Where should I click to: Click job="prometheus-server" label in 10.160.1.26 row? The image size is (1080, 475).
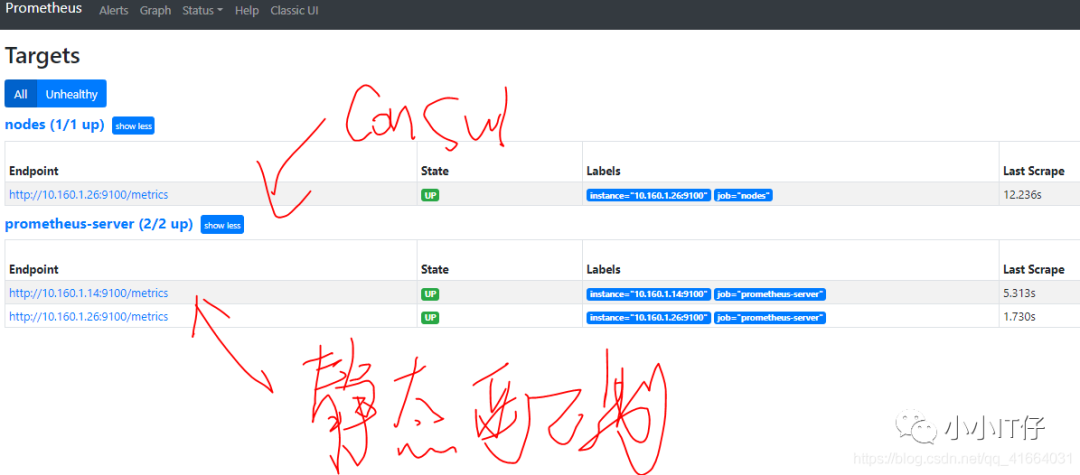click(x=770, y=317)
